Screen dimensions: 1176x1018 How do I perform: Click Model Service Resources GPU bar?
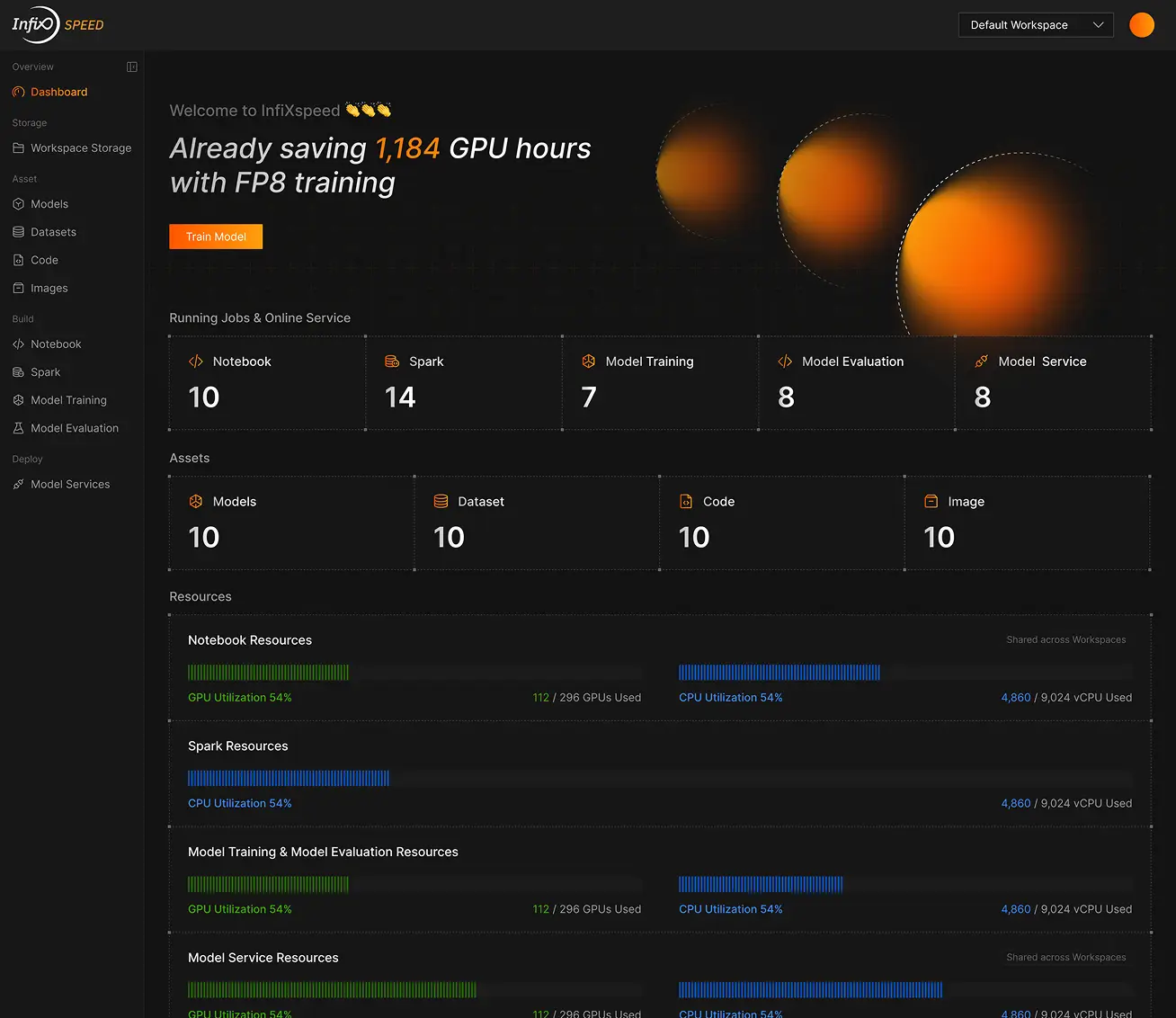(414, 990)
